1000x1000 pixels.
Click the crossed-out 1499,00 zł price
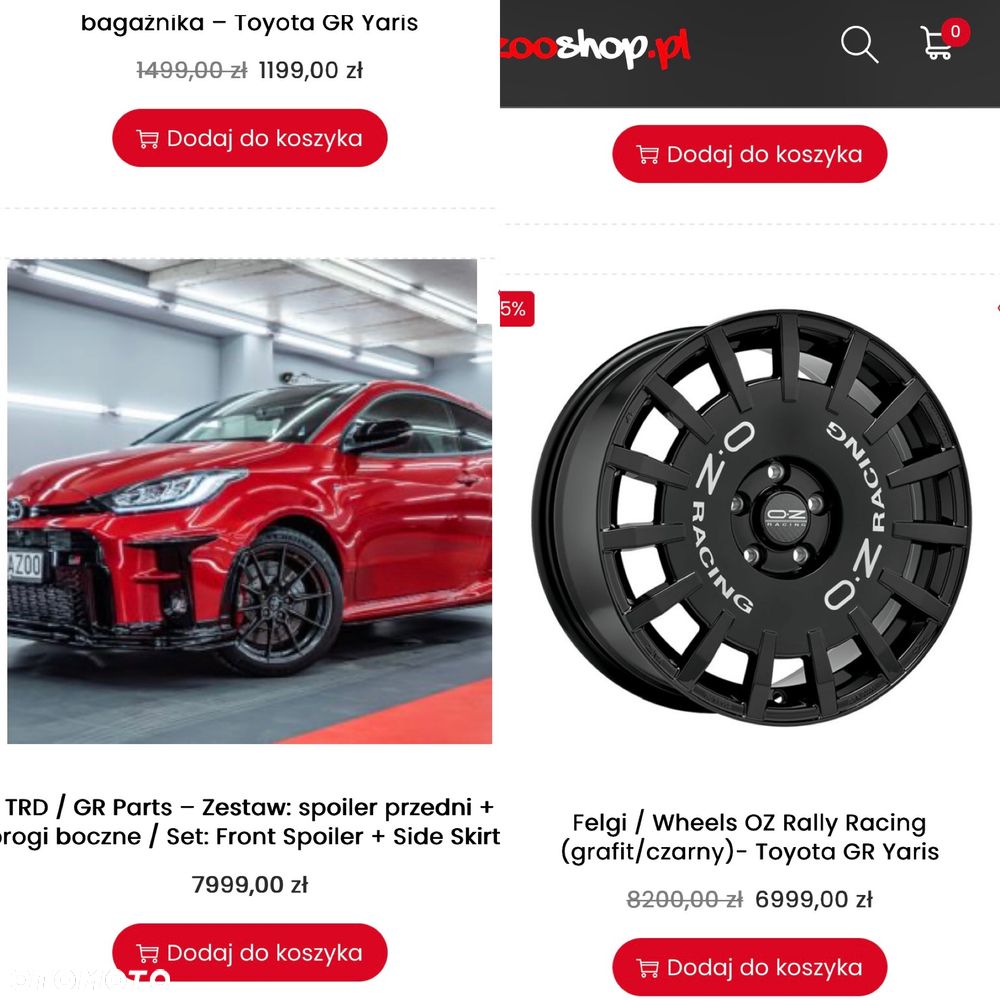tap(192, 70)
